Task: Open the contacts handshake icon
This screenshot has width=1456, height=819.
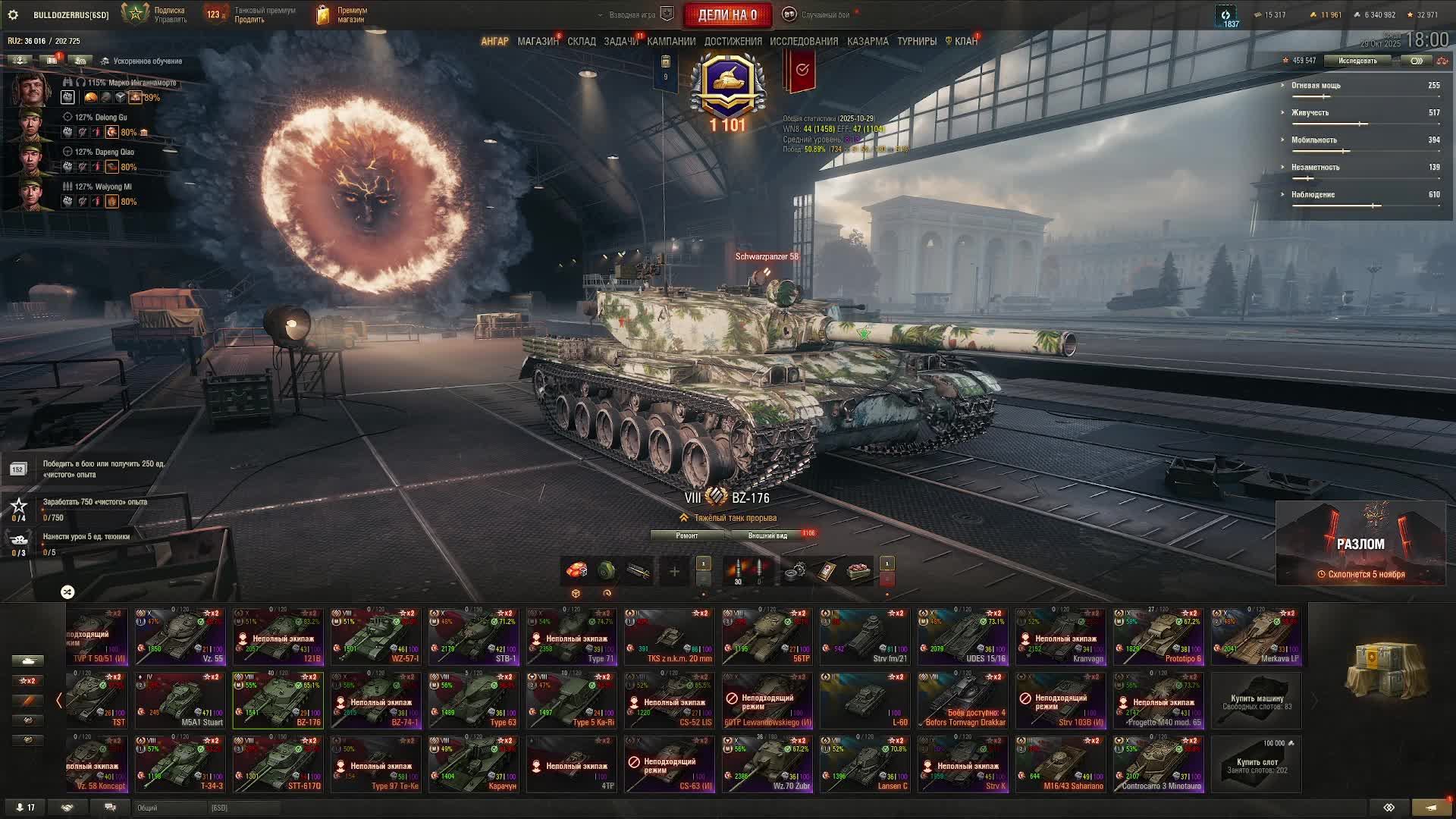Action: 67,808
